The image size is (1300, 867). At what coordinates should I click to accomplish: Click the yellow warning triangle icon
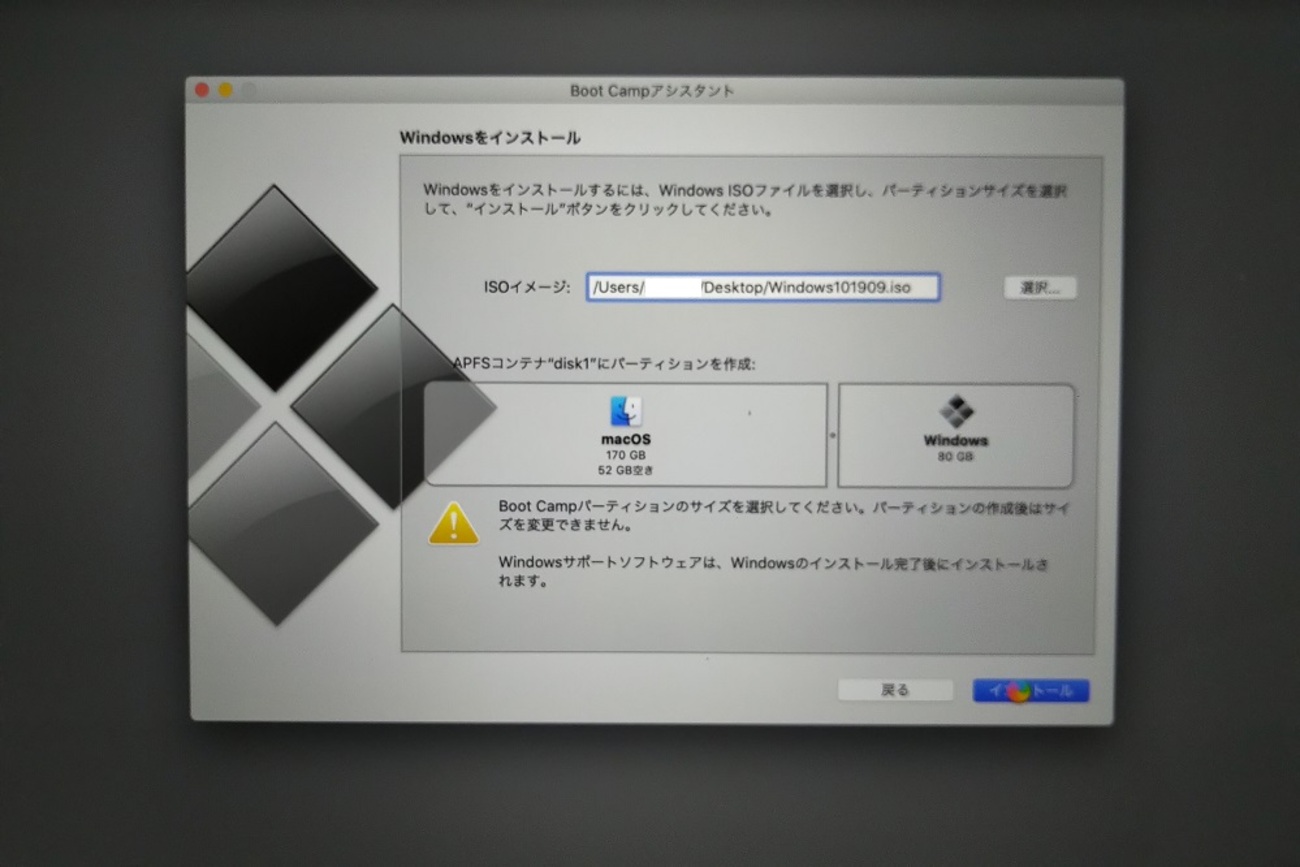pyautogui.click(x=453, y=523)
